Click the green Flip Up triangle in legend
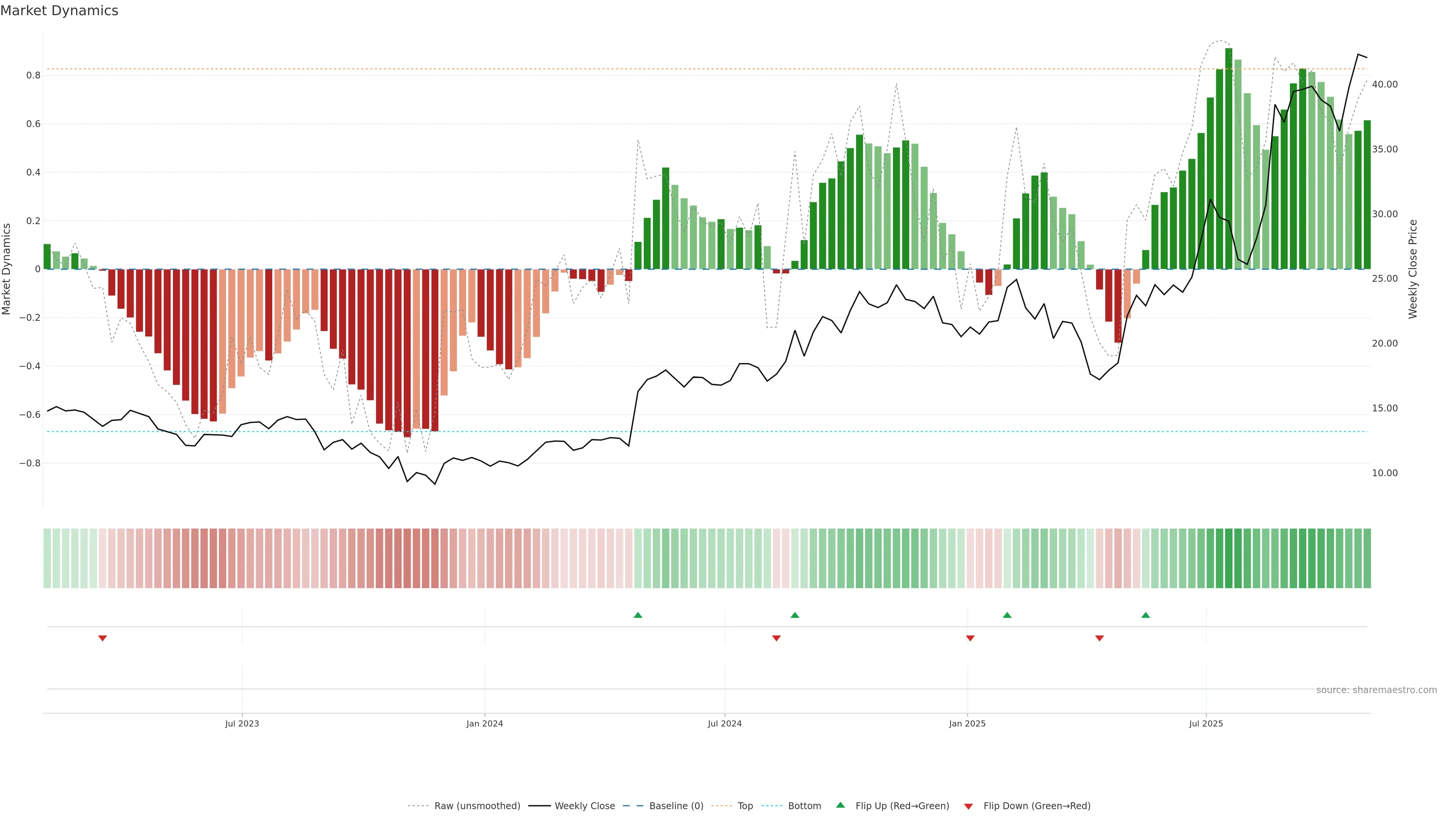1456x819 pixels. (841, 805)
